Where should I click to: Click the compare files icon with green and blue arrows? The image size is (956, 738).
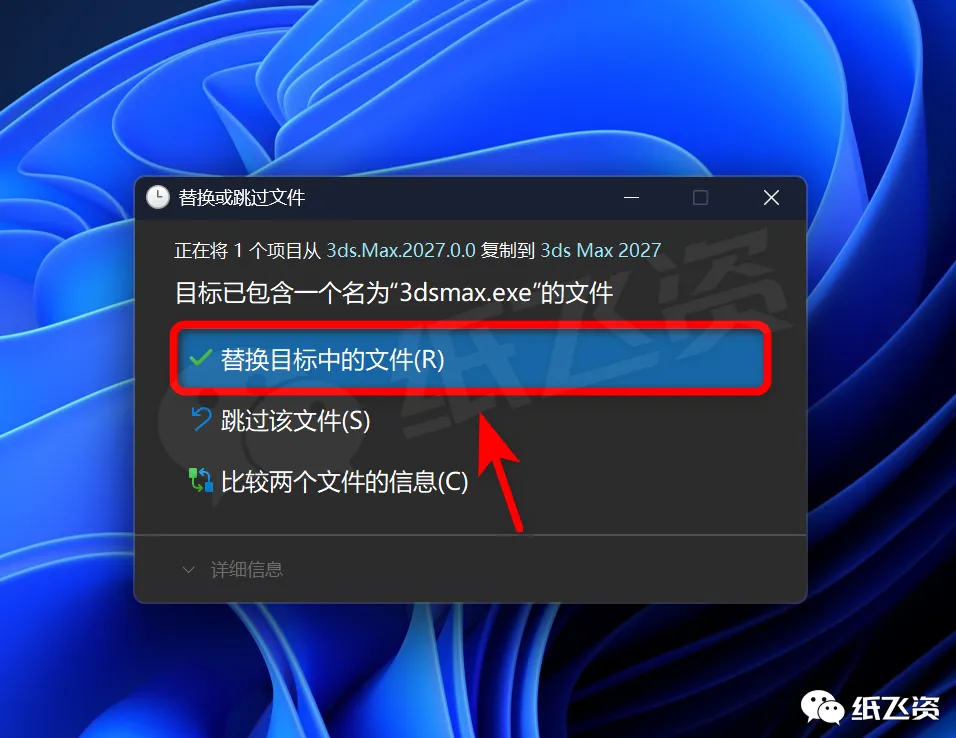(201, 480)
